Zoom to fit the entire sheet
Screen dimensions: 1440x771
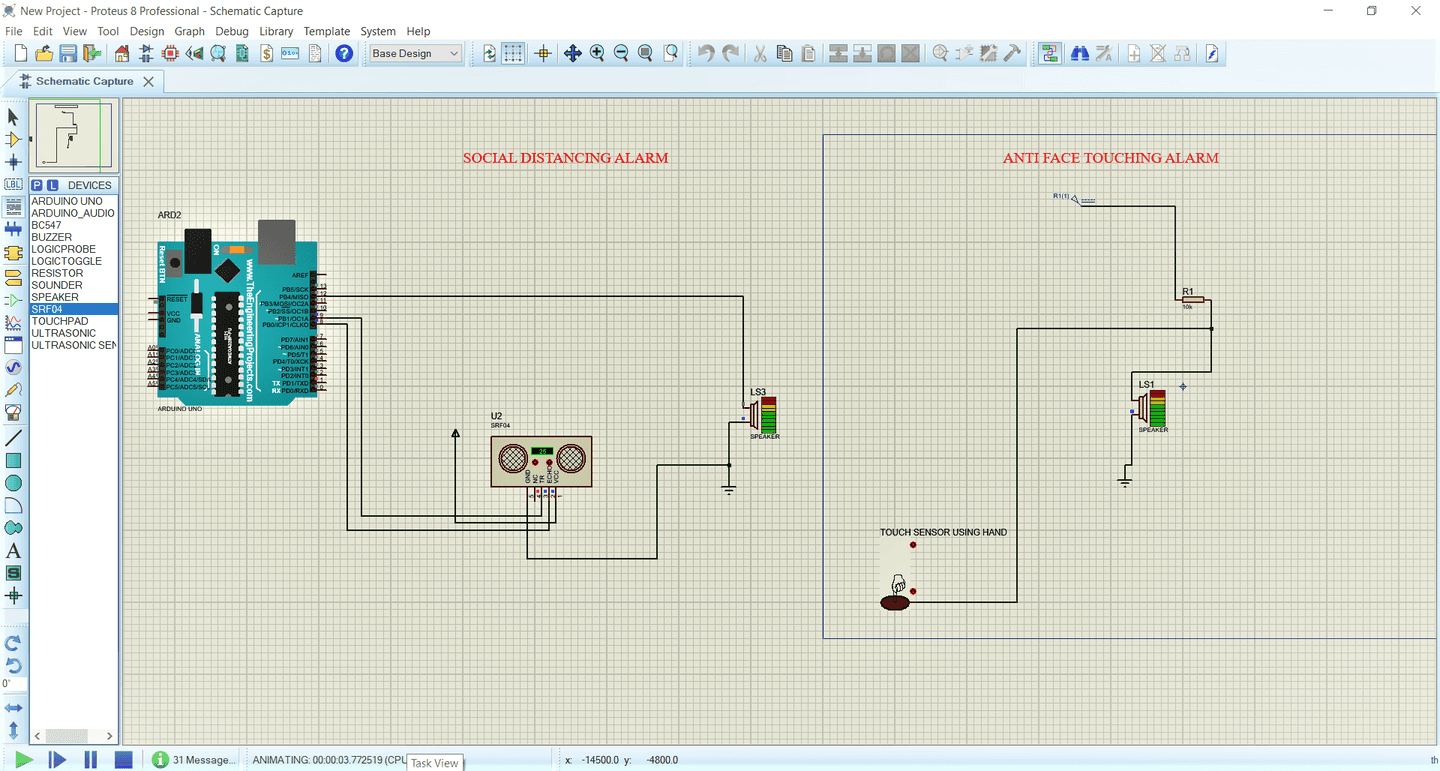(x=645, y=54)
